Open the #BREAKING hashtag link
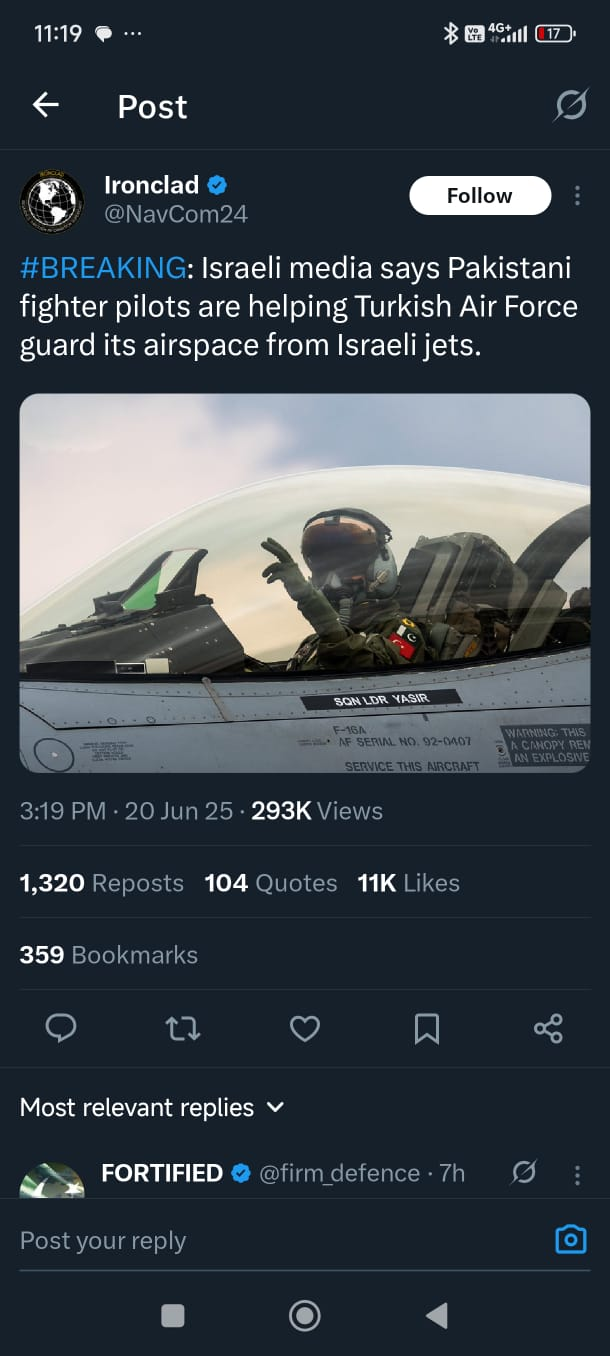This screenshot has width=610, height=1356. [103, 269]
